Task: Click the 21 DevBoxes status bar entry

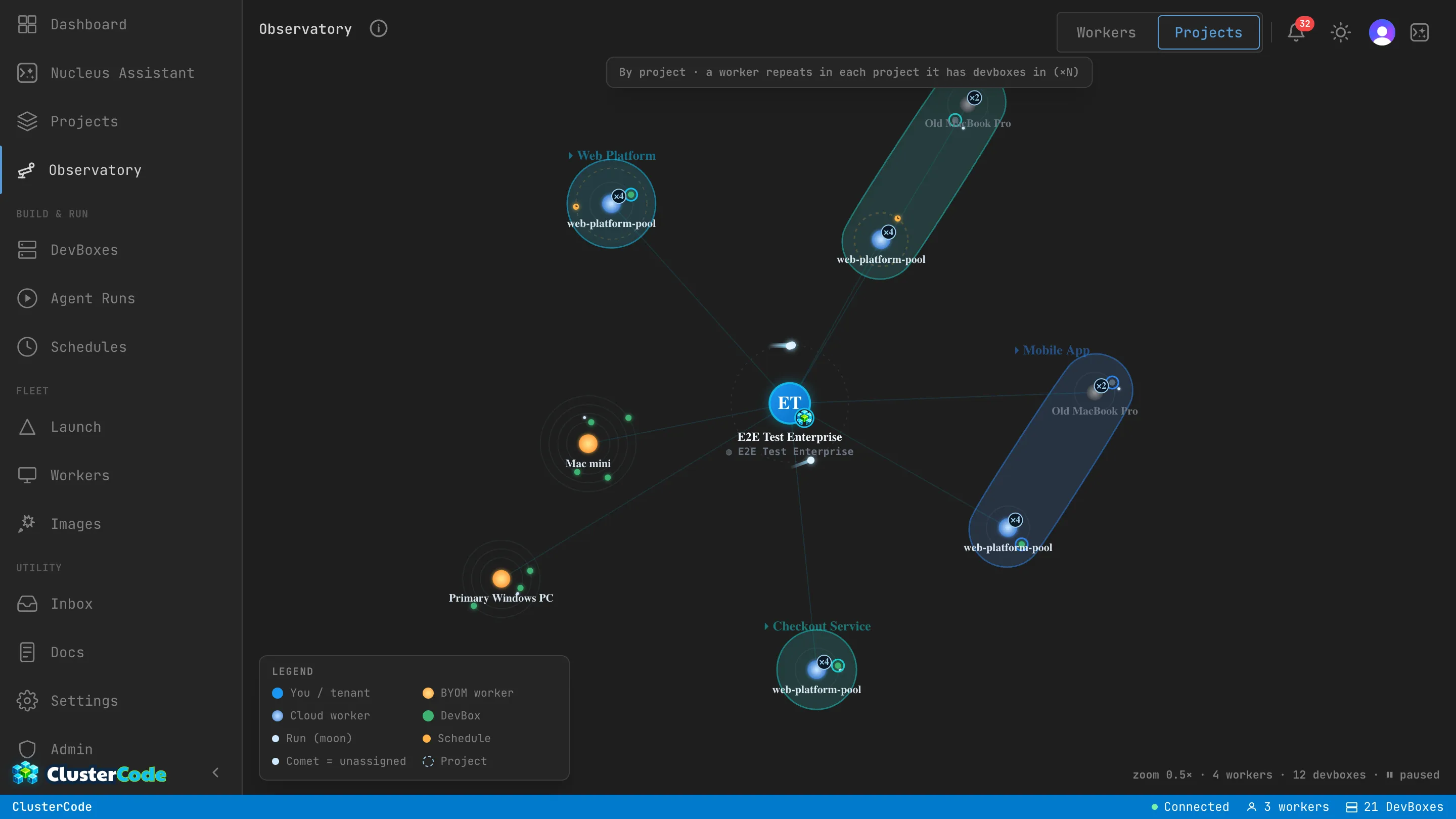Action: click(x=1395, y=807)
